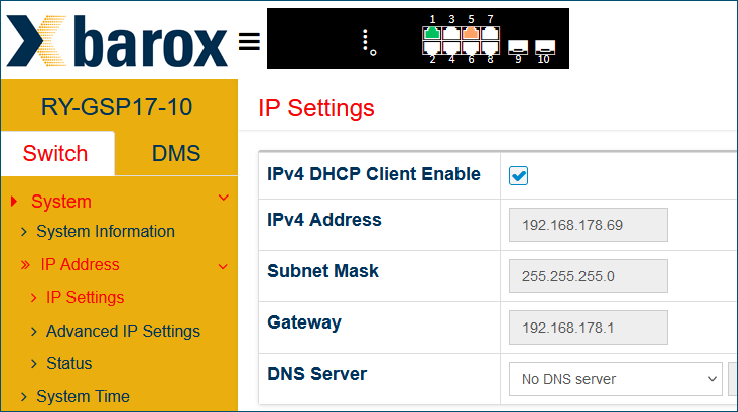Open the DNS Server dropdown
The width and height of the screenshot is (738, 412).
pos(615,379)
